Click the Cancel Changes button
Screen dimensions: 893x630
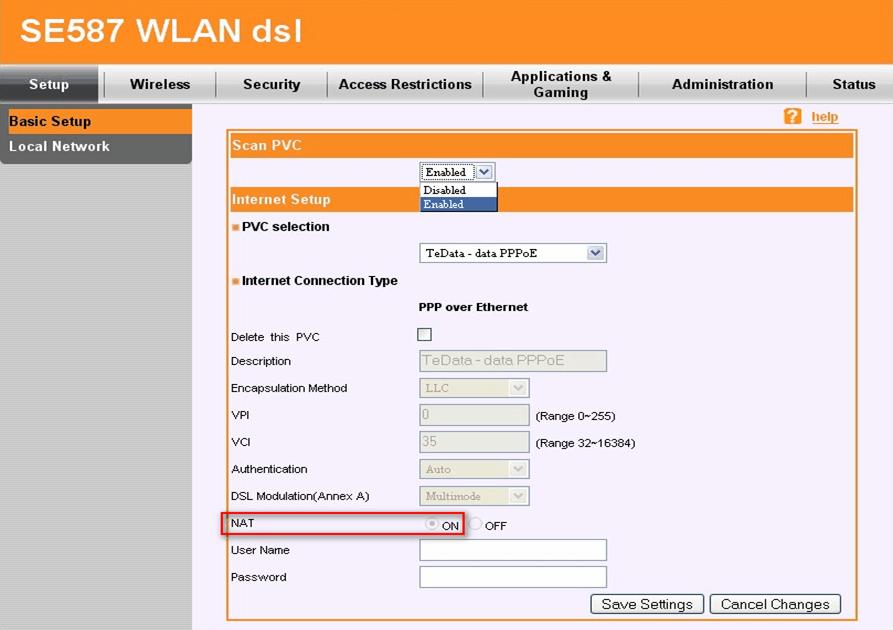click(775, 604)
